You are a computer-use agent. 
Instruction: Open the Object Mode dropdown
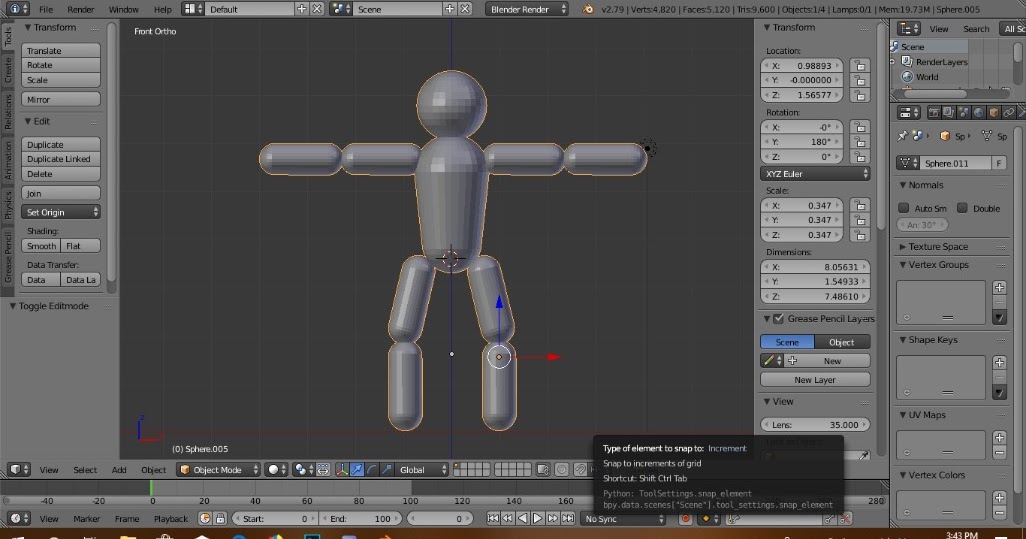(x=219, y=470)
